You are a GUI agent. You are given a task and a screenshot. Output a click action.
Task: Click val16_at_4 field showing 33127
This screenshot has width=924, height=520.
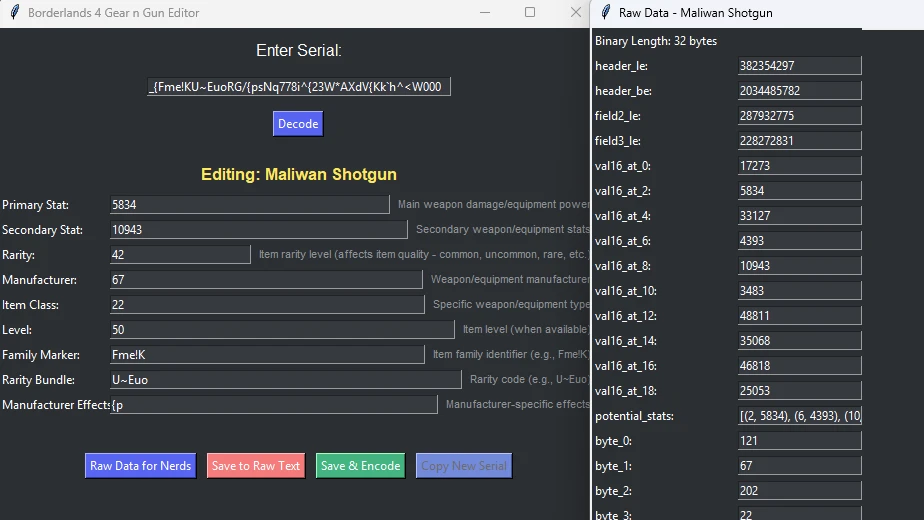click(x=799, y=216)
